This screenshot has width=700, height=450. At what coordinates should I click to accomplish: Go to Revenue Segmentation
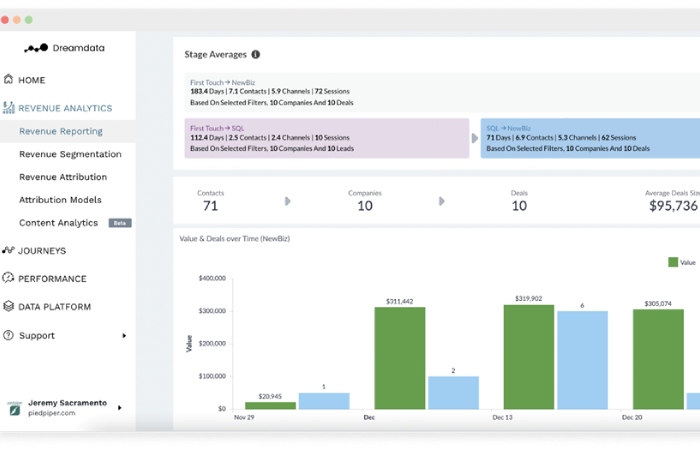tap(70, 154)
